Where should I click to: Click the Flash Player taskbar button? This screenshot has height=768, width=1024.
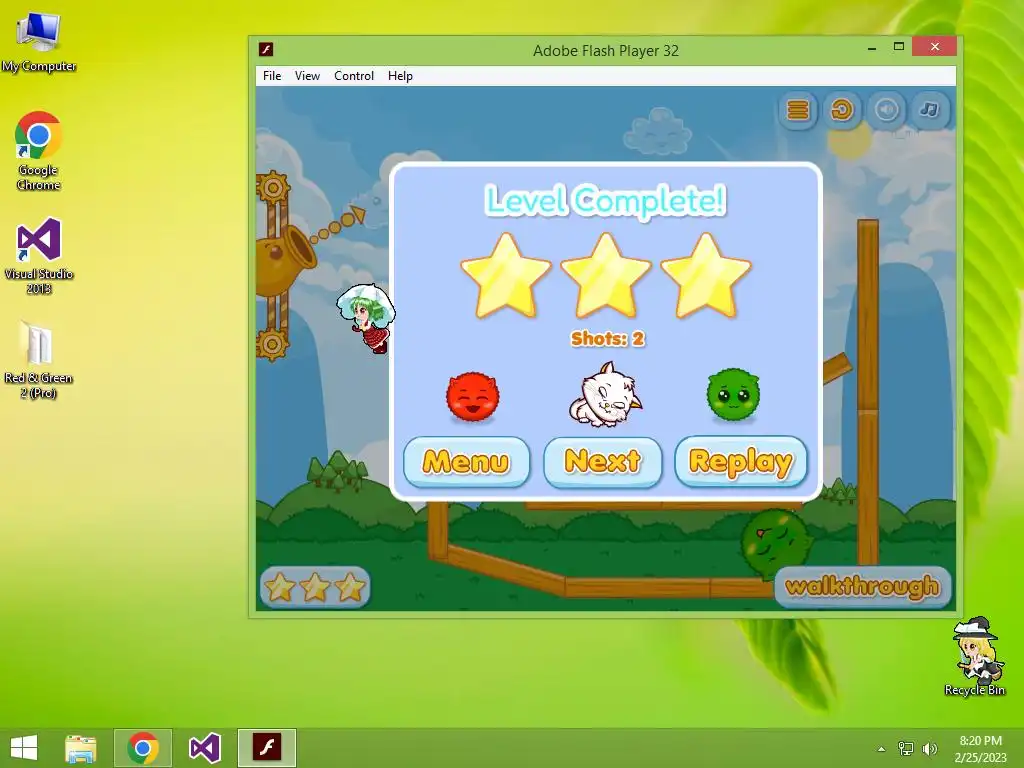point(266,748)
